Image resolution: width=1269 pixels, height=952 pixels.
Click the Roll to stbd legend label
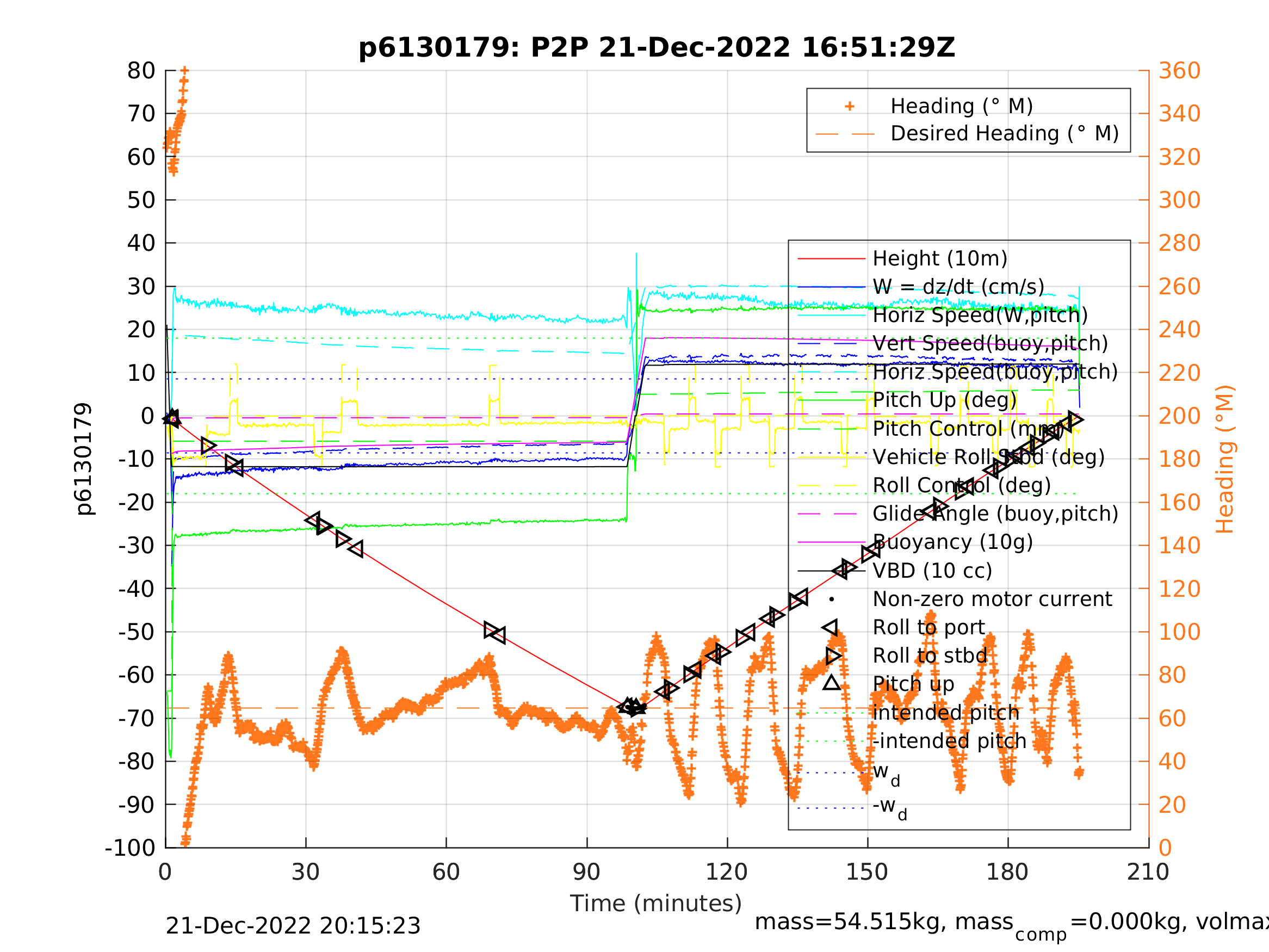(x=930, y=656)
